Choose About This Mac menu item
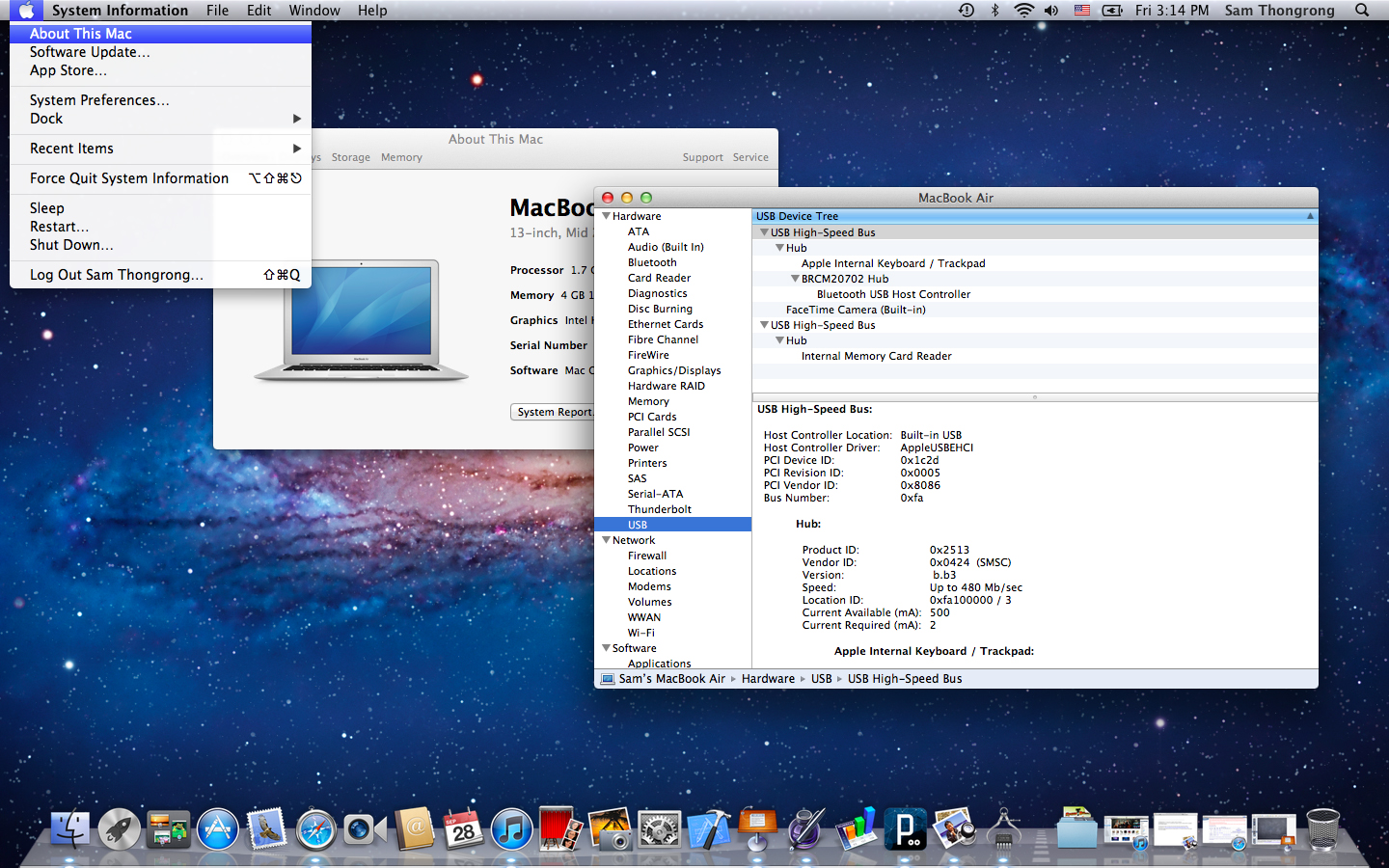Viewport: 1389px width, 868px height. (160, 34)
